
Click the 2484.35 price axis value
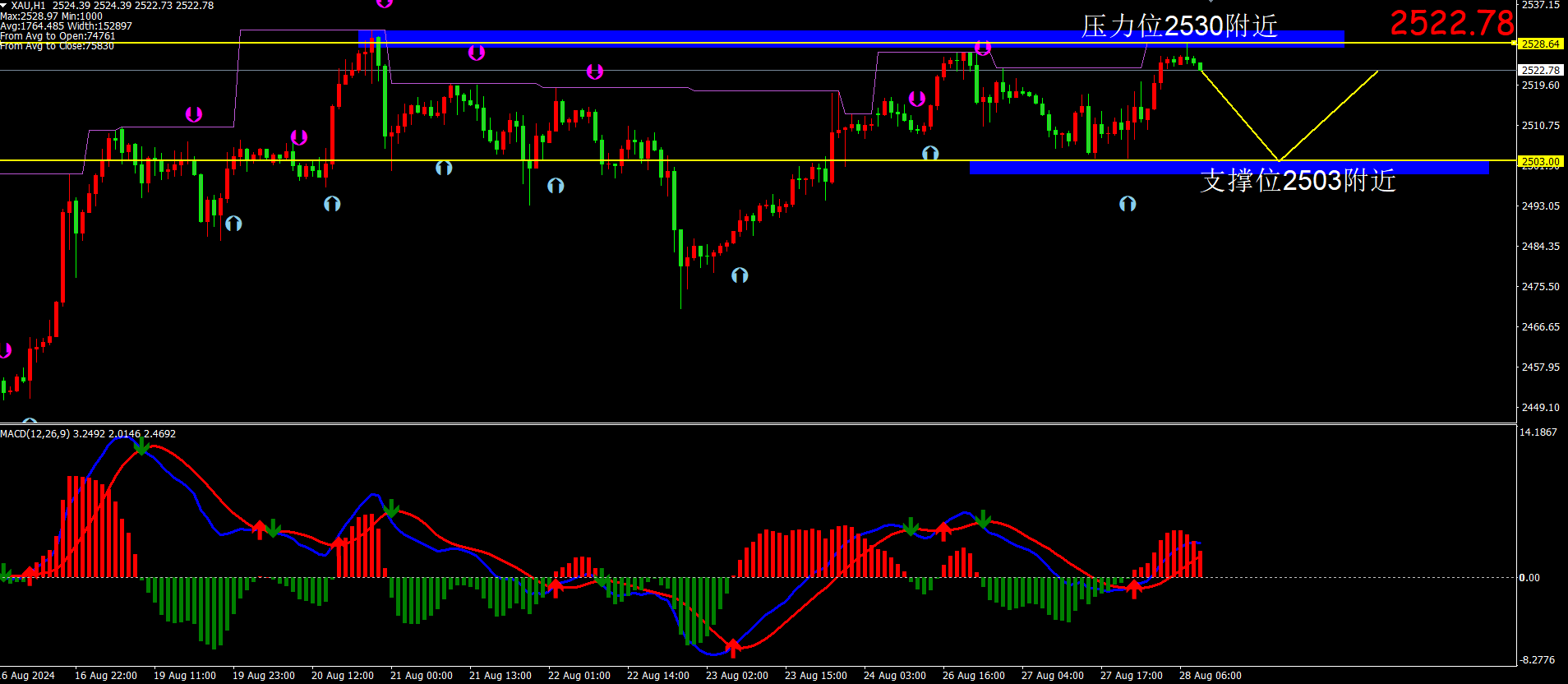click(x=1540, y=246)
